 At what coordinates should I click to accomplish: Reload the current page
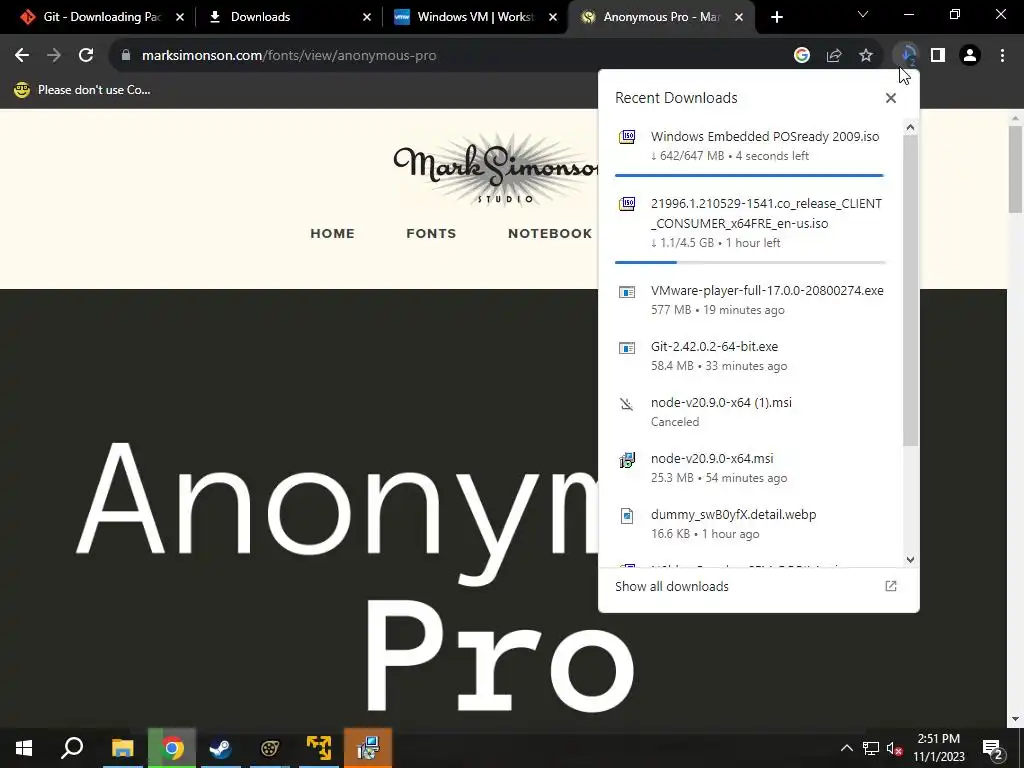86,56
